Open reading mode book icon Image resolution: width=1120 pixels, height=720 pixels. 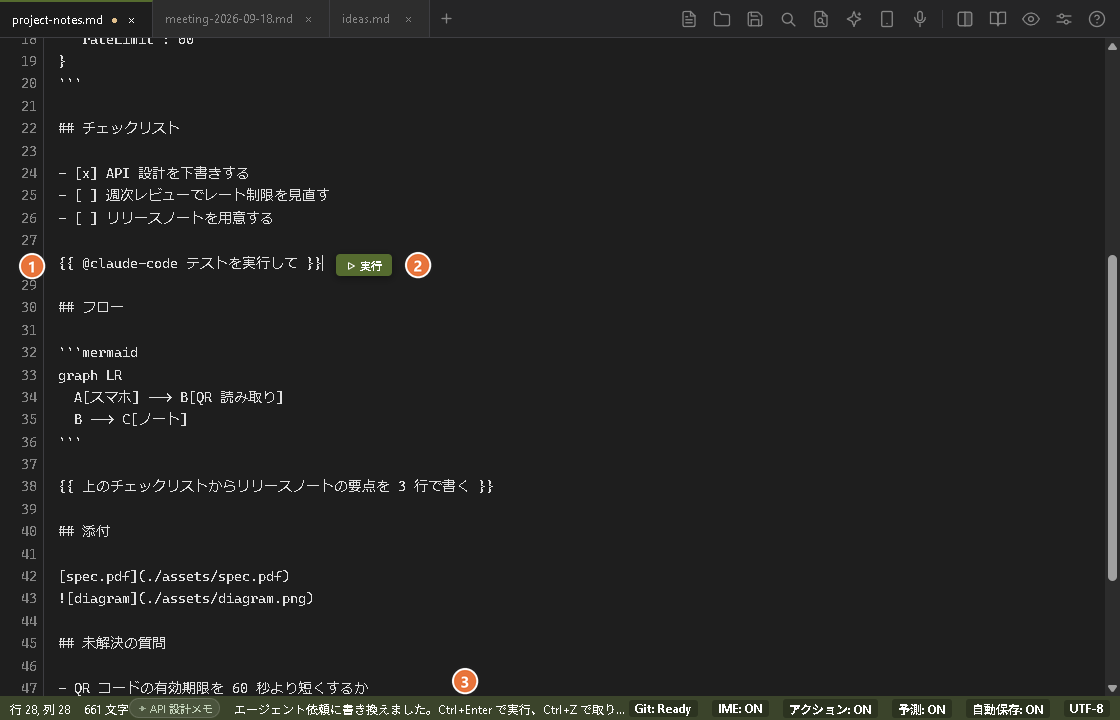(x=997, y=19)
